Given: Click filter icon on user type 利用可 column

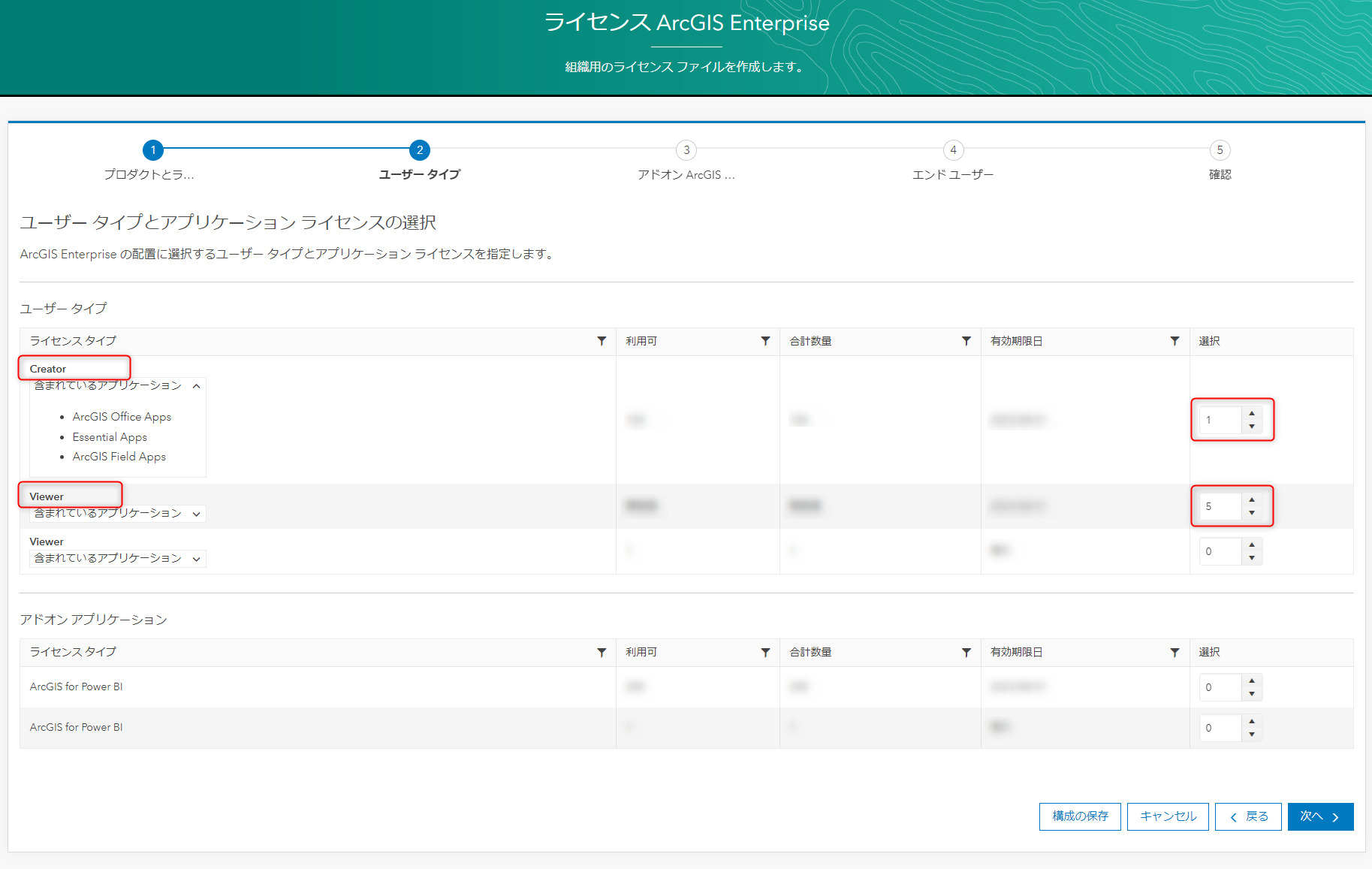Looking at the screenshot, I should pyautogui.click(x=765, y=341).
